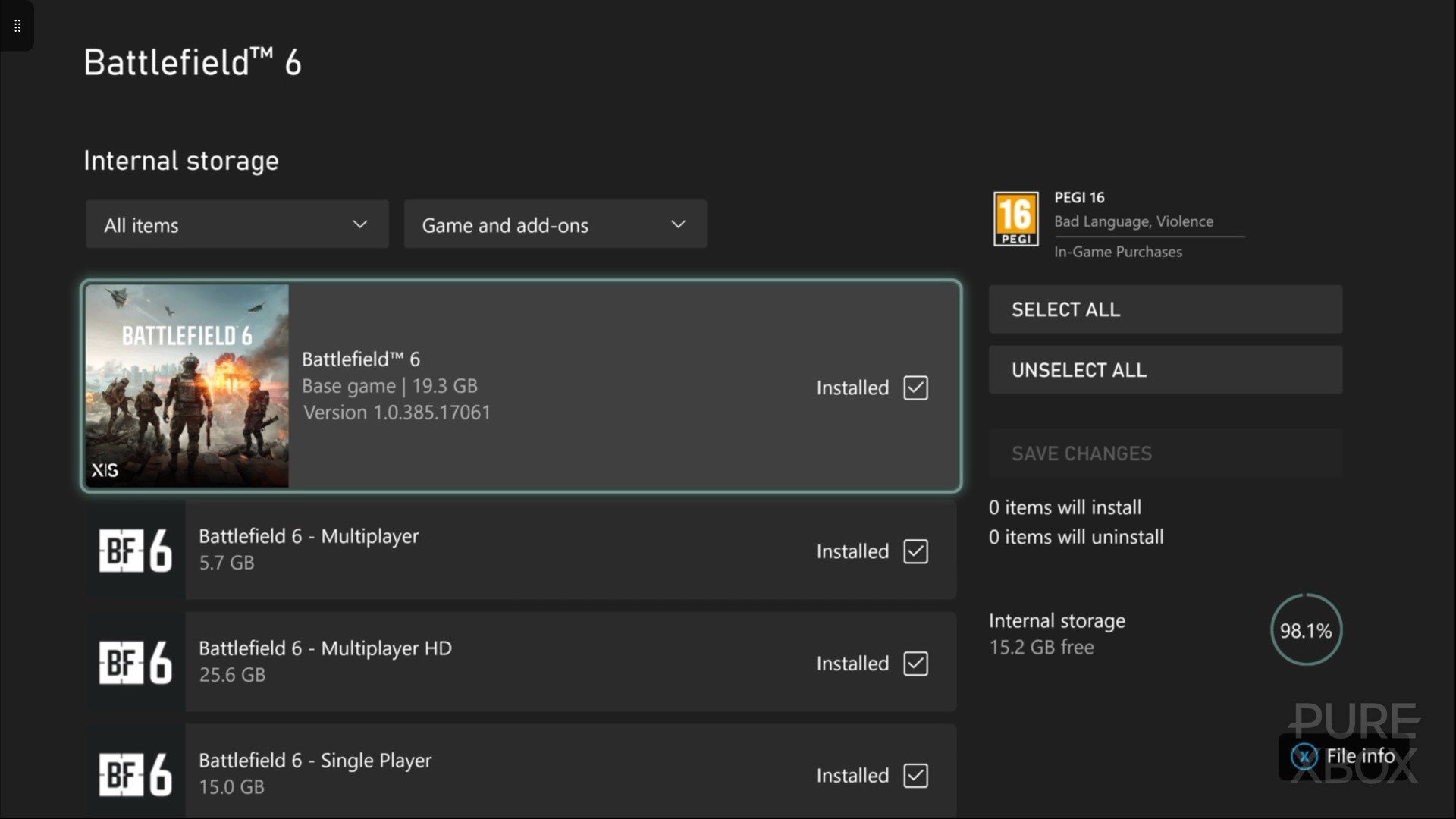Click the BF6 icon for Multiplayer

tap(135, 550)
